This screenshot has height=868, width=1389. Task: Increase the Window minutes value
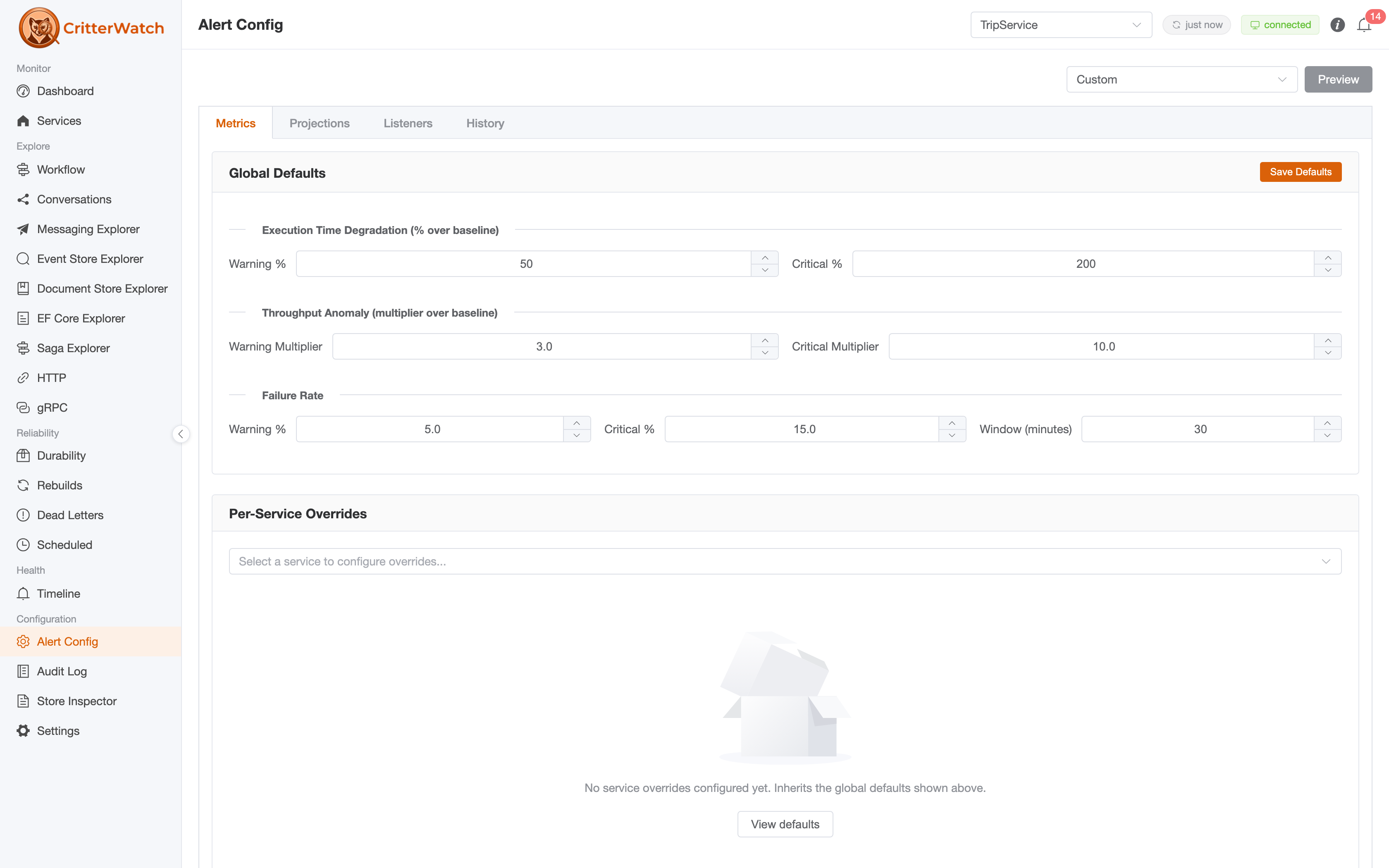coord(1327,423)
